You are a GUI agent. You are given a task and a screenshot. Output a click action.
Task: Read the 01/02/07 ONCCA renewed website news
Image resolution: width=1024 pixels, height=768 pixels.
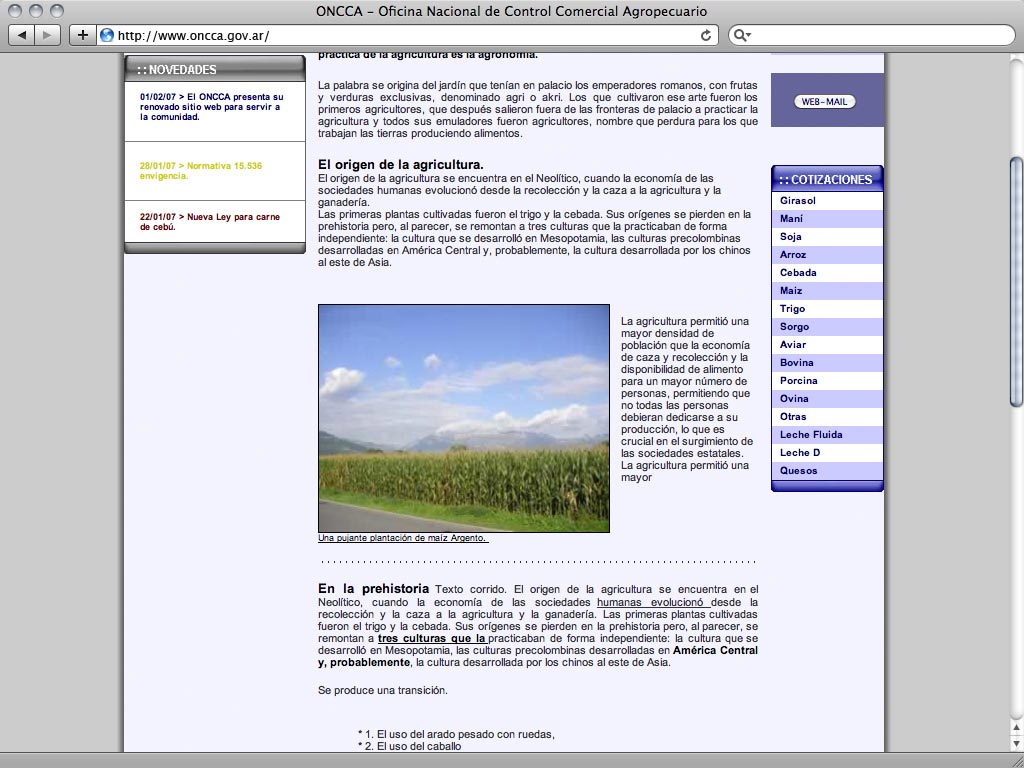[x=212, y=107]
